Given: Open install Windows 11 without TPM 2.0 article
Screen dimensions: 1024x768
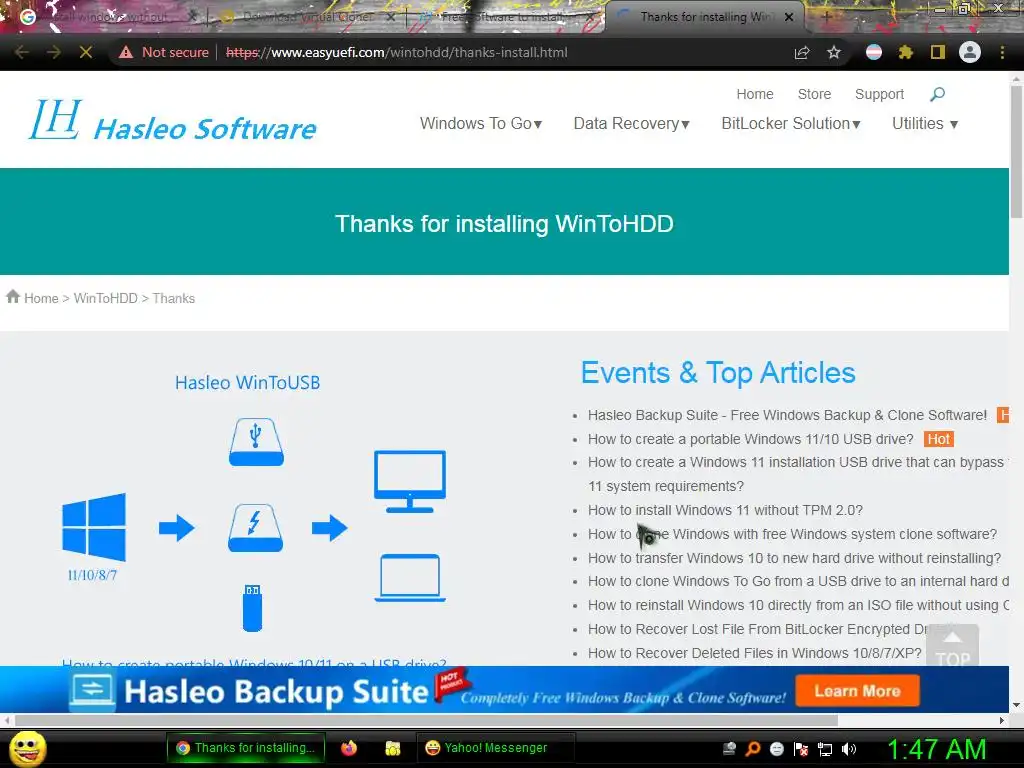Looking at the screenshot, I should pos(725,510).
